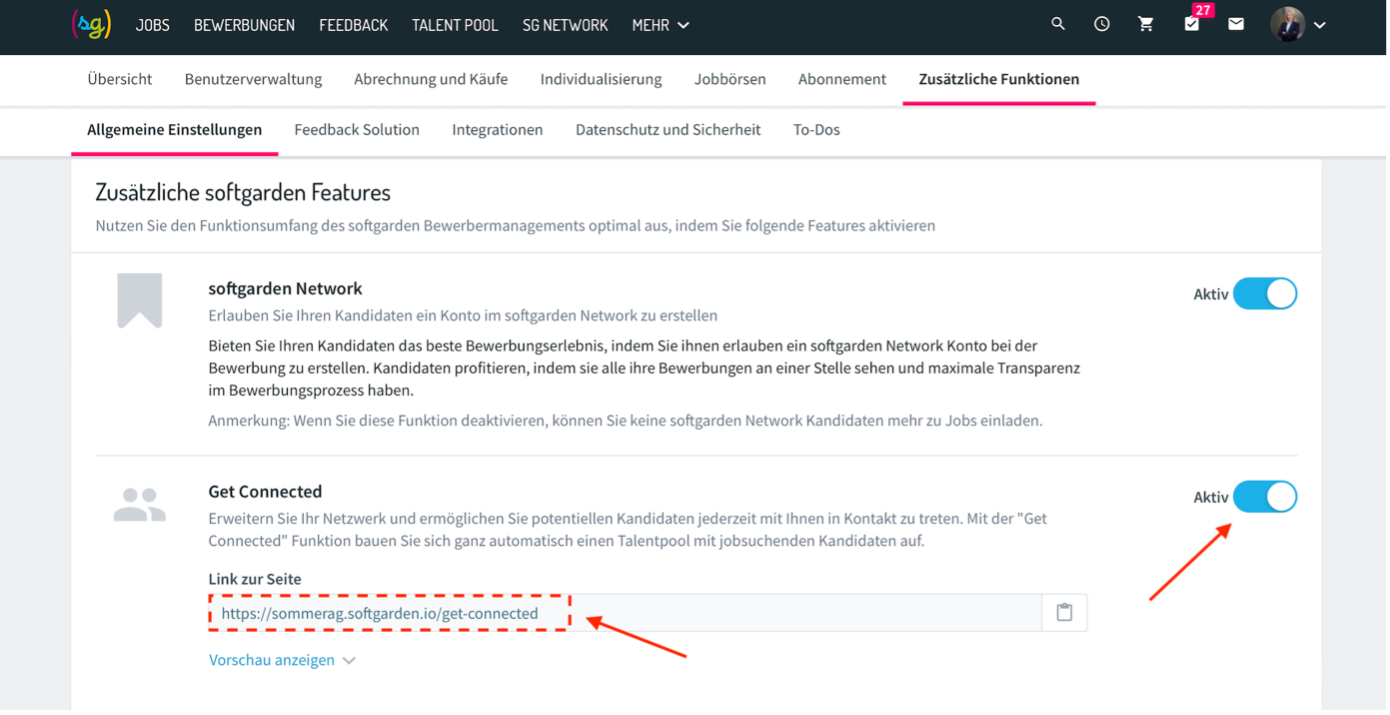
Task: Switch to Individualisierung tab
Action: point(601,79)
